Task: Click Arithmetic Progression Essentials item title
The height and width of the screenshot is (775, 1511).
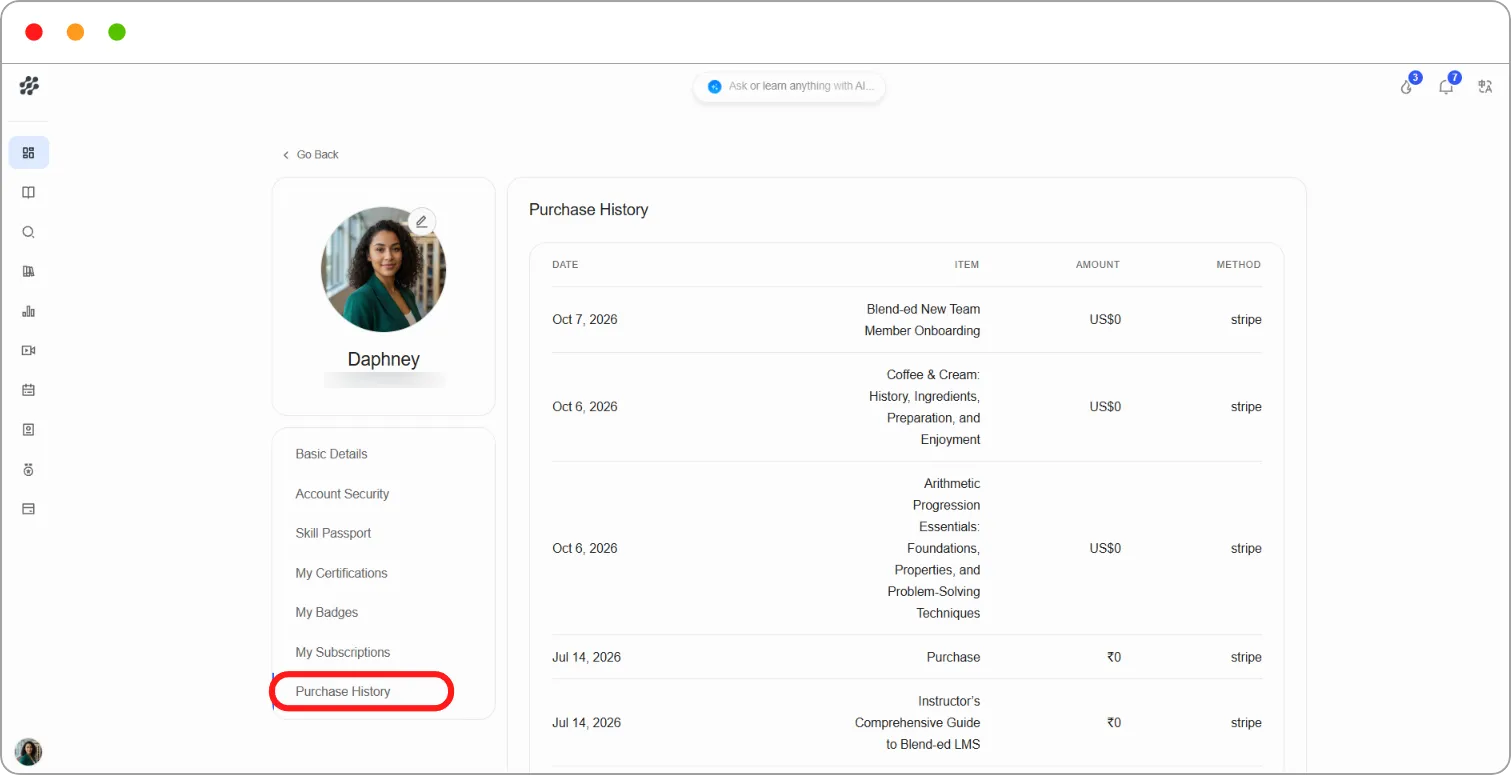Action: coord(933,548)
